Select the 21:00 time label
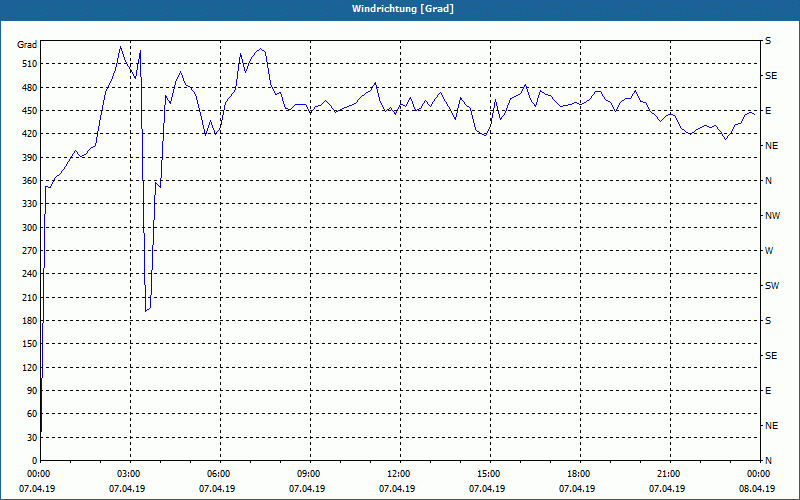 click(667, 474)
